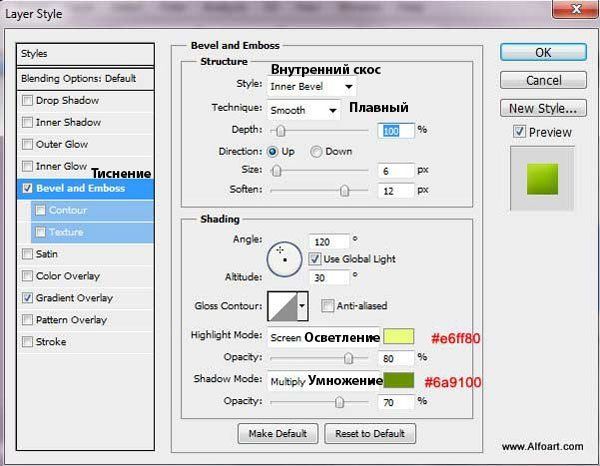Viewport: 600px width, 466px height.
Task: Uncheck the Bevel and Emboss checkbox
Action: (x=27, y=188)
